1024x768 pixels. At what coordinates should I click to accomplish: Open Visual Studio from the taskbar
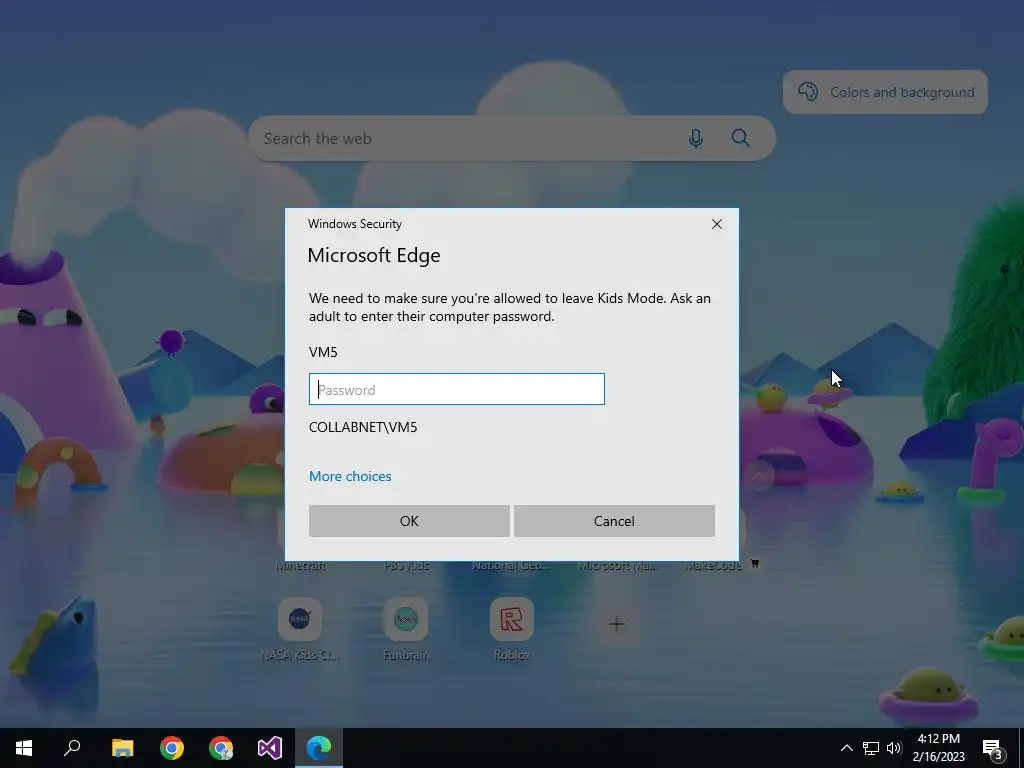[270, 748]
